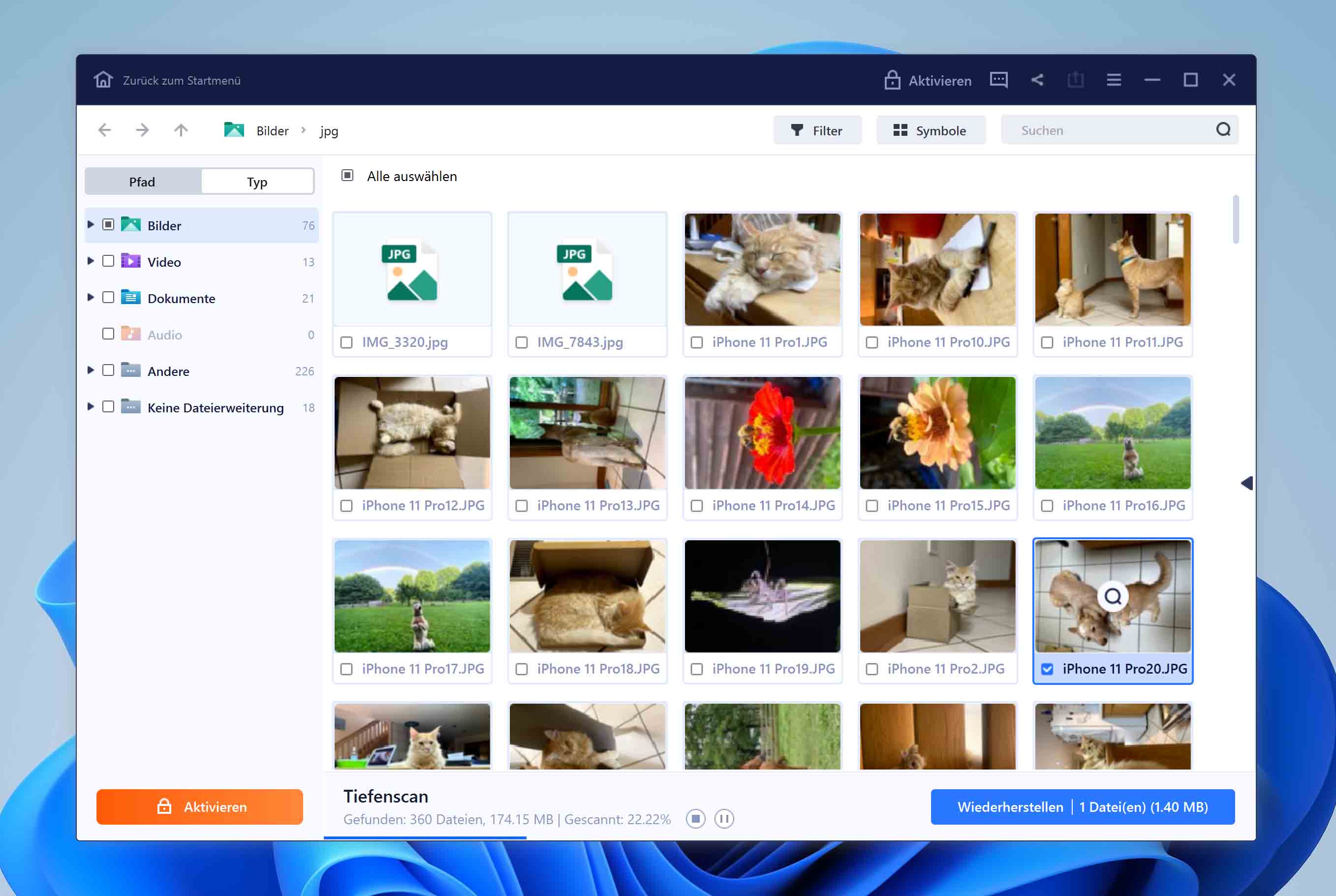
Task: Open thumbnail iPhone 11 Pro17.JPG
Action: [x=412, y=596]
